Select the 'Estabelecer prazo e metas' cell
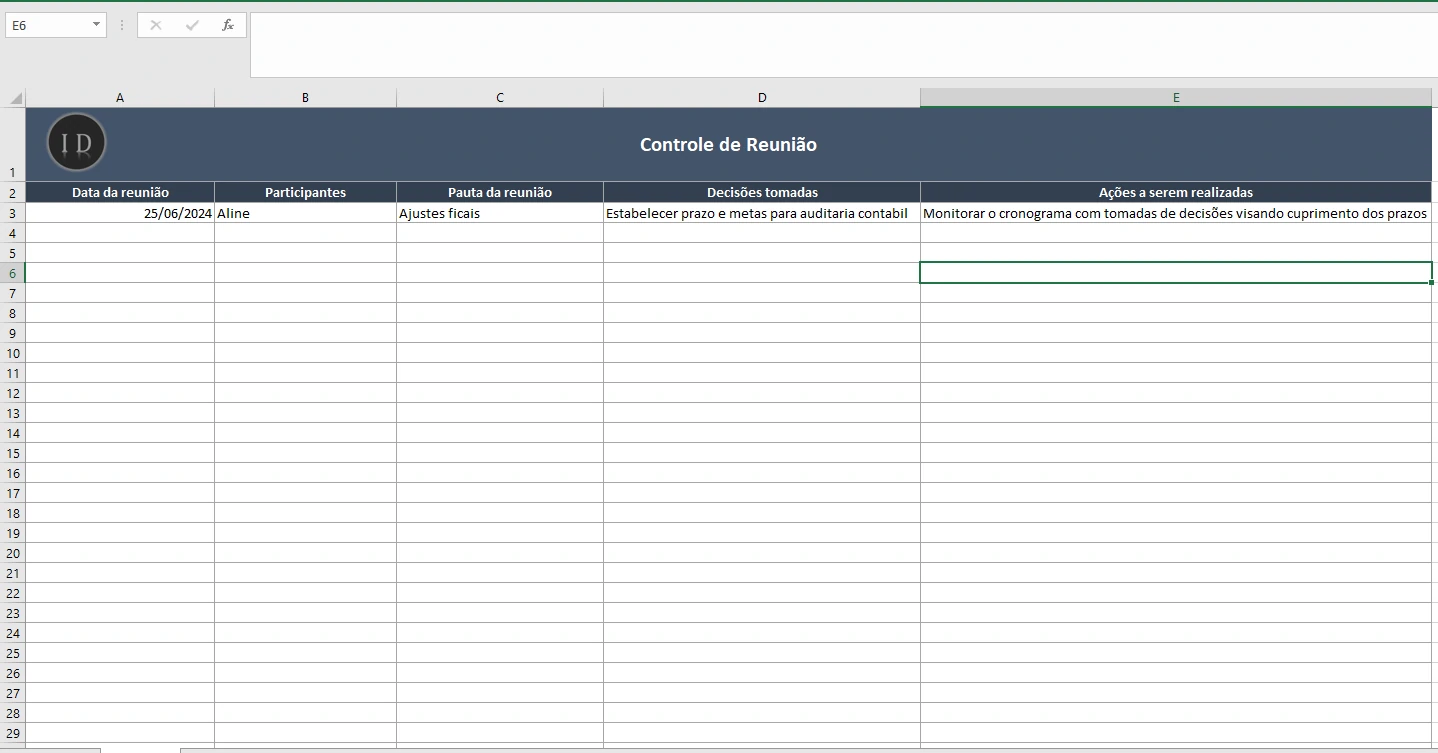Image resolution: width=1438 pixels, height=753 pixels. coord(761,213)
